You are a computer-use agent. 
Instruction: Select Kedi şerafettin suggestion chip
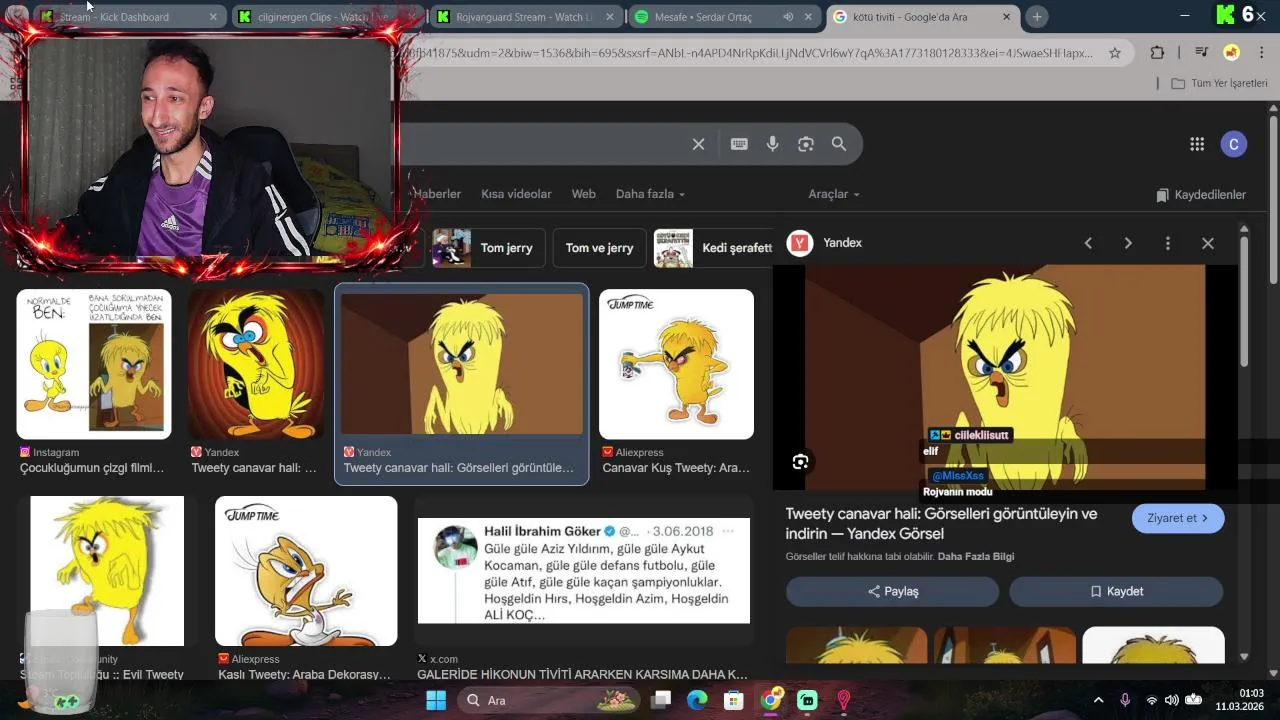714,248
